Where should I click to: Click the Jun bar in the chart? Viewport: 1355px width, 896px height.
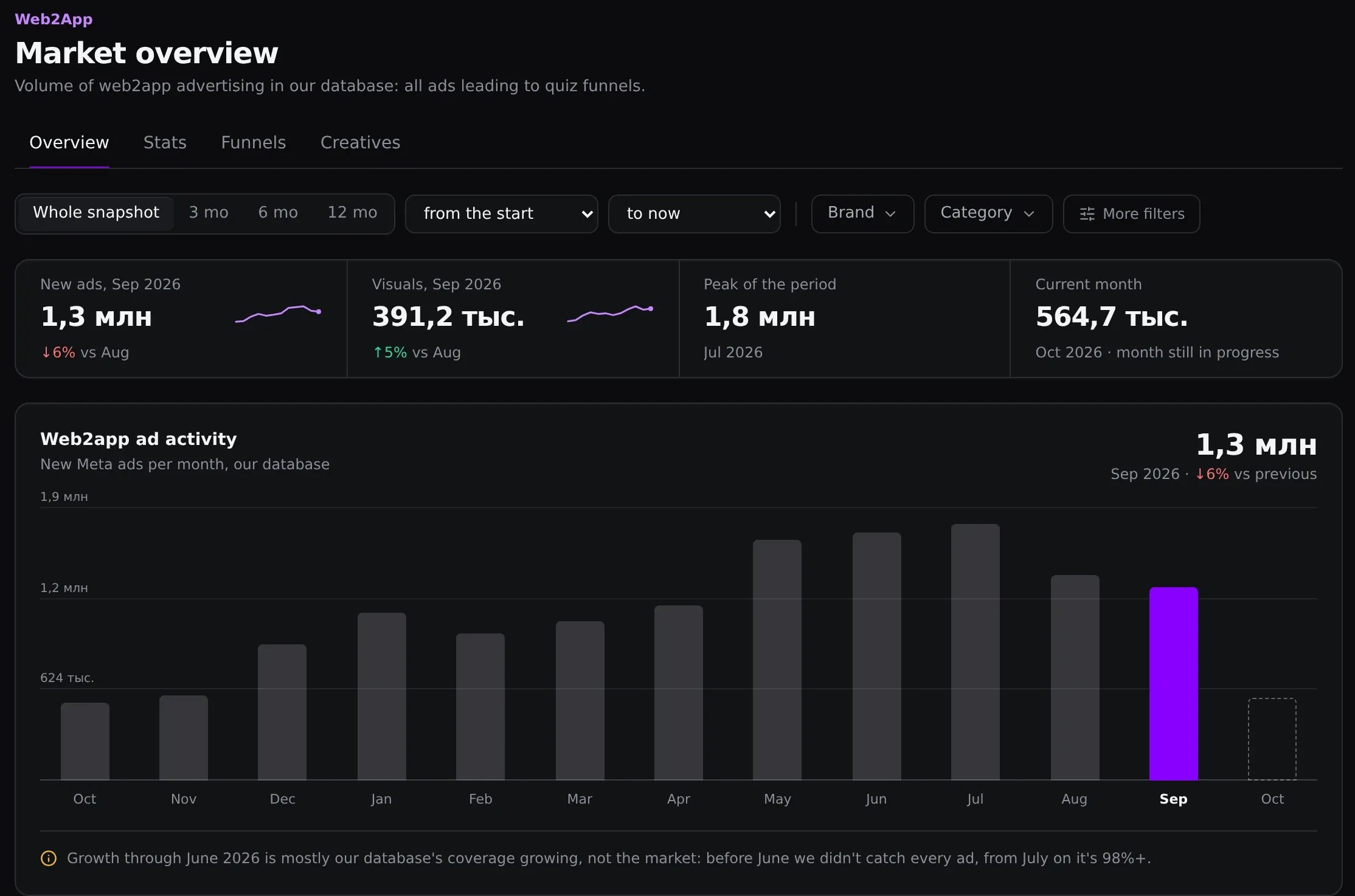[x=876, y=656]
